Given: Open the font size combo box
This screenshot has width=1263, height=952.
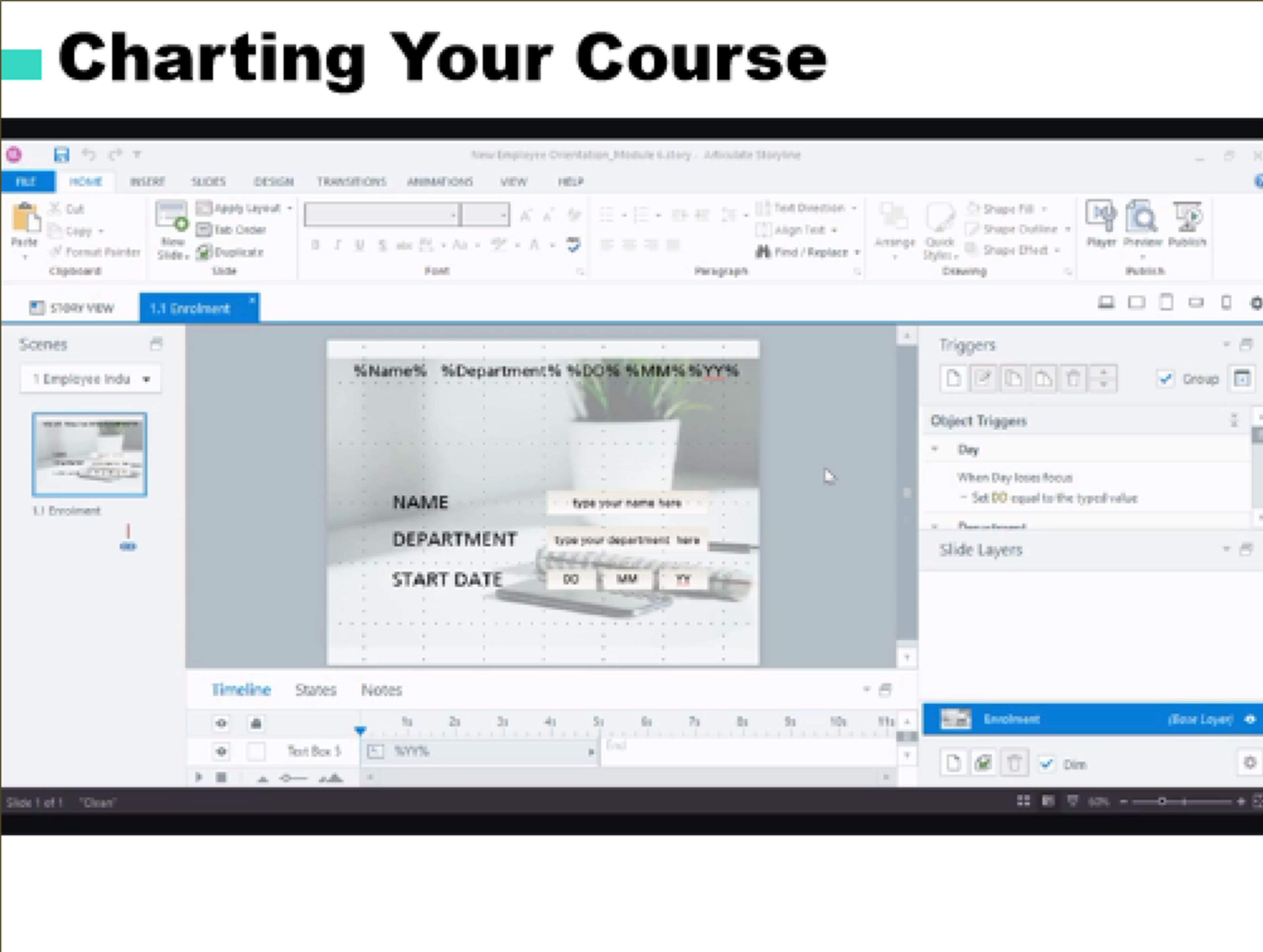Looking at the screenshot, I should pyautogui.click(x=485, y=215).
